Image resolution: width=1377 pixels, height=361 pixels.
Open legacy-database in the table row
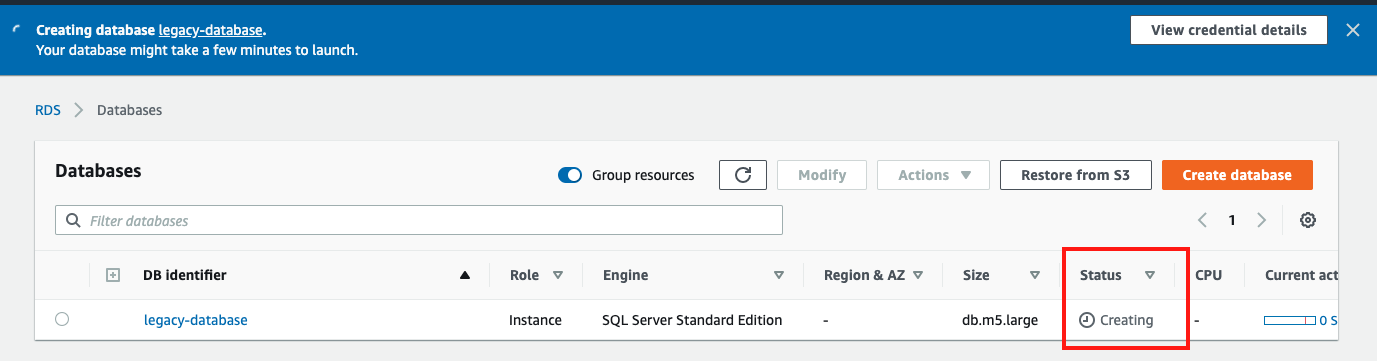click(195, 320)
